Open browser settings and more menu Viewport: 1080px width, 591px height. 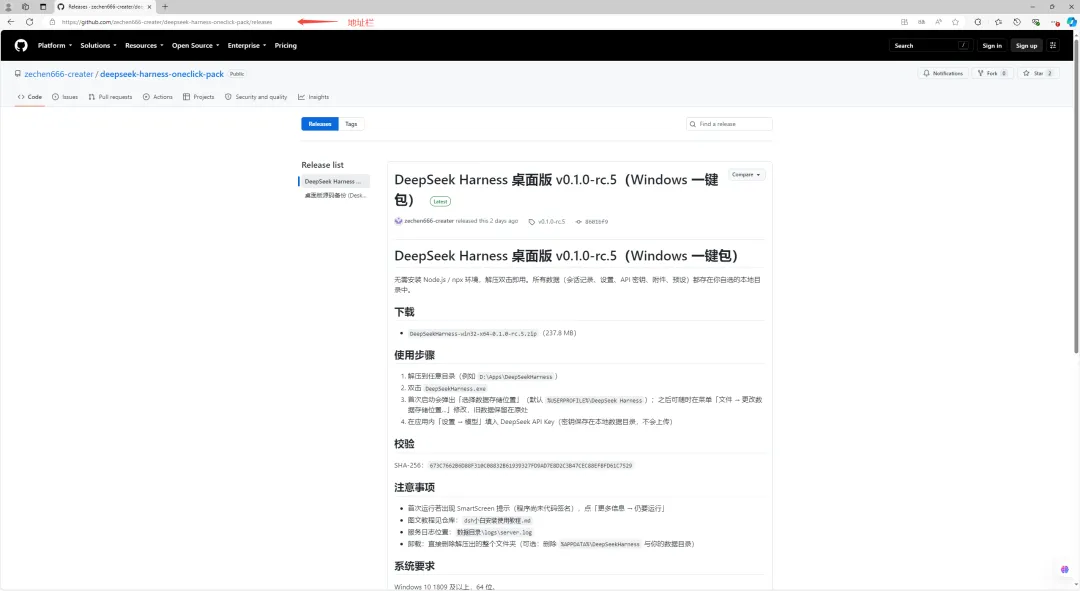(x=1055, y=22)
